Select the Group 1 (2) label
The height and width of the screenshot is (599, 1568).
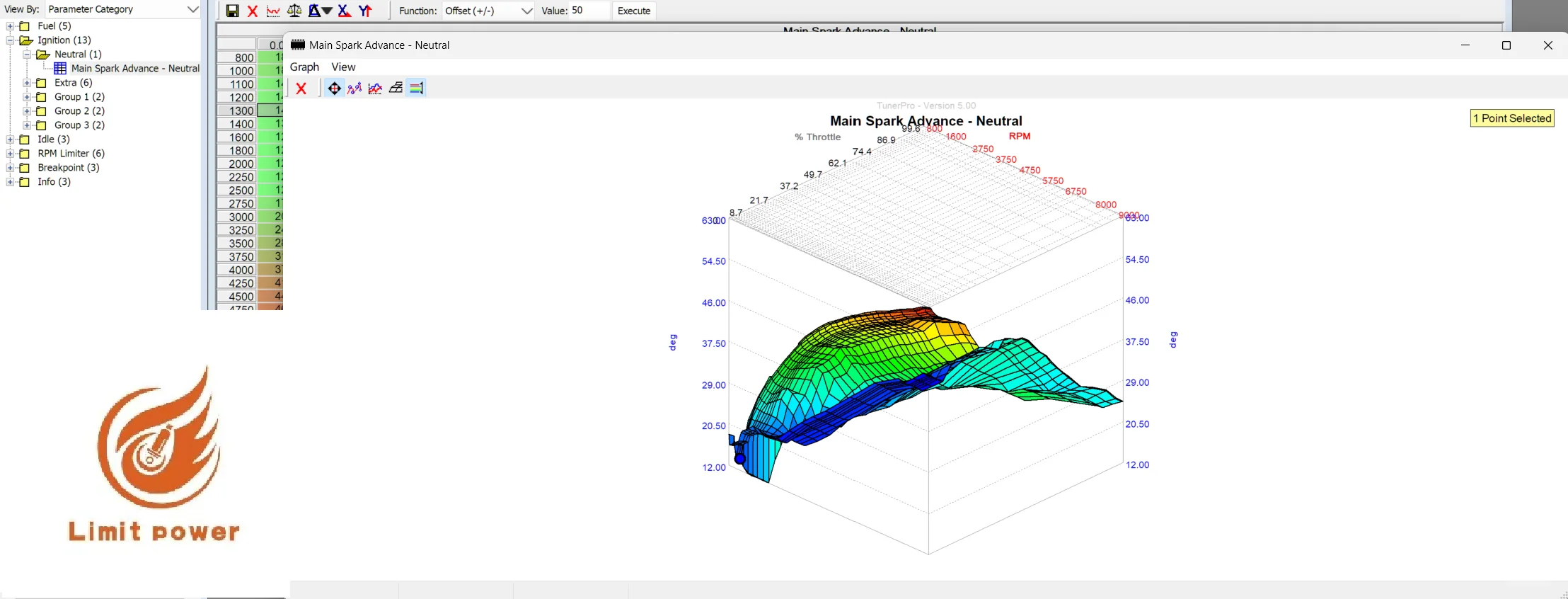coord(79,97)
